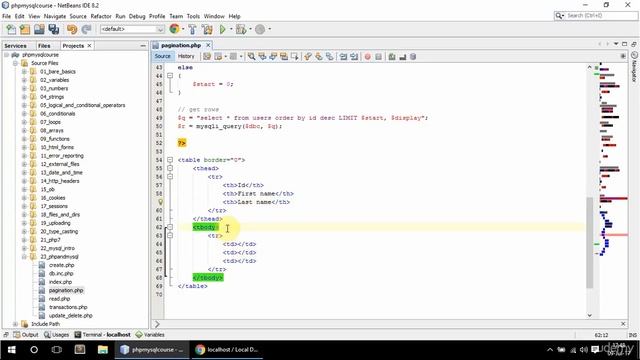This screenshot has width=640, height=360.
Task: Click the Stop Macro Recording icon
Action: tap(378, 57)
